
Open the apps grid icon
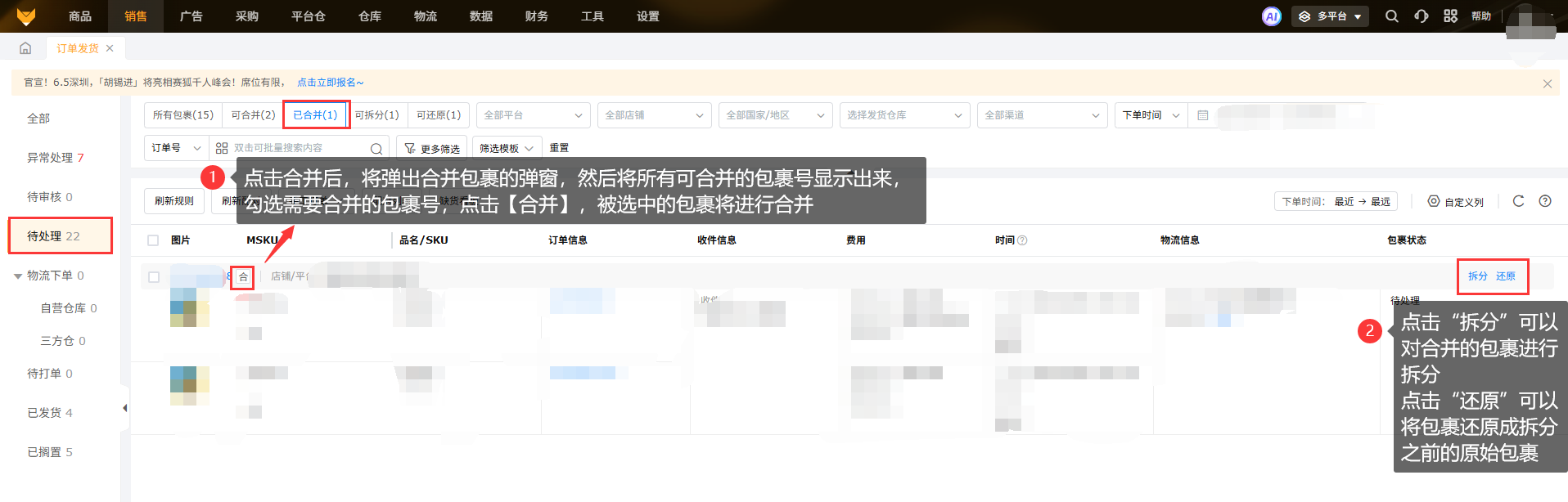pyautogui.click(x=1450, y=16)
